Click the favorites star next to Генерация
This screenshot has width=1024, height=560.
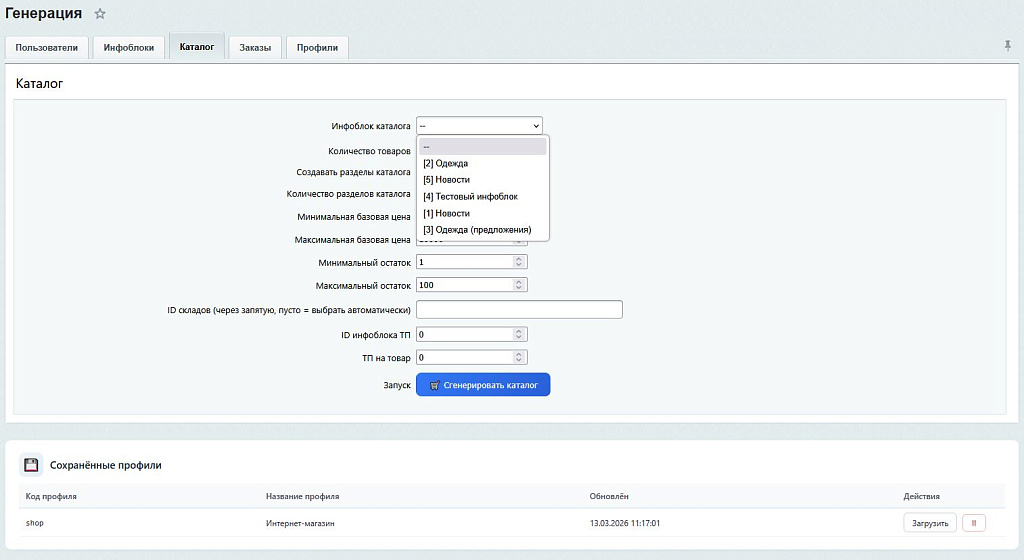point(100,14)
